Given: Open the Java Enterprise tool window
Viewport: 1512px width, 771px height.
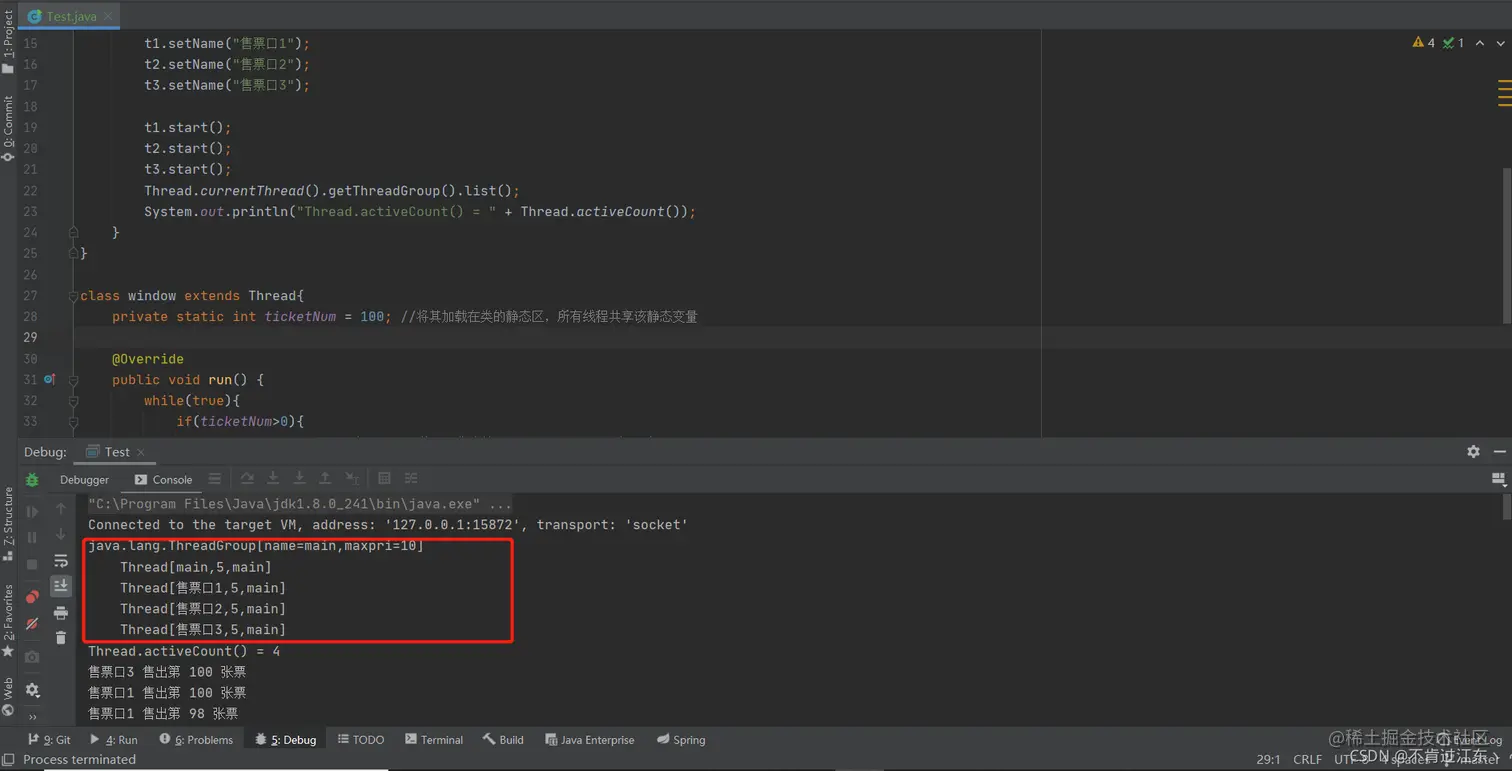Looking at the screenshot, I should [x=590, y=740].
